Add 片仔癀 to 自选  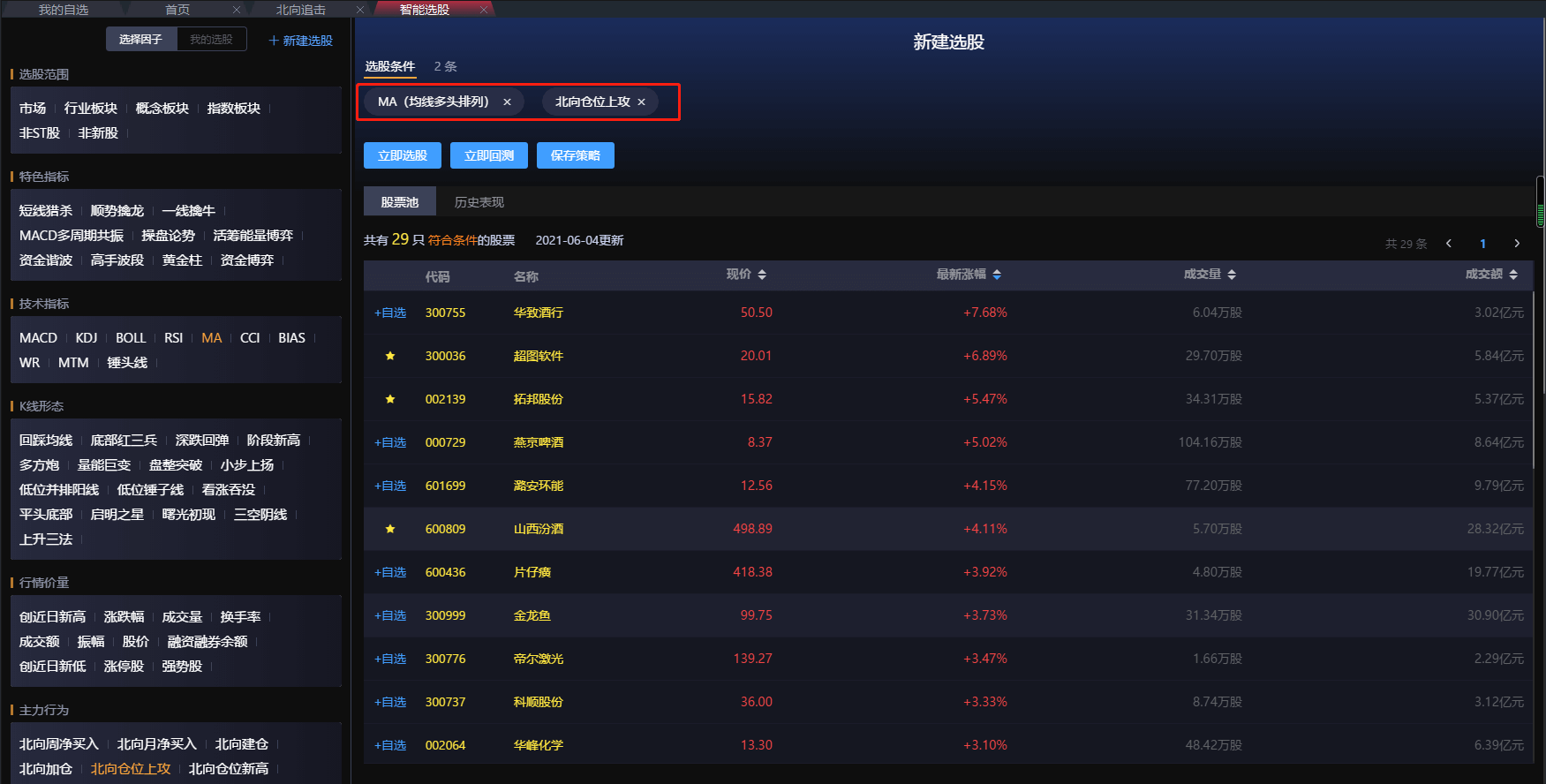tap(390, 572)
